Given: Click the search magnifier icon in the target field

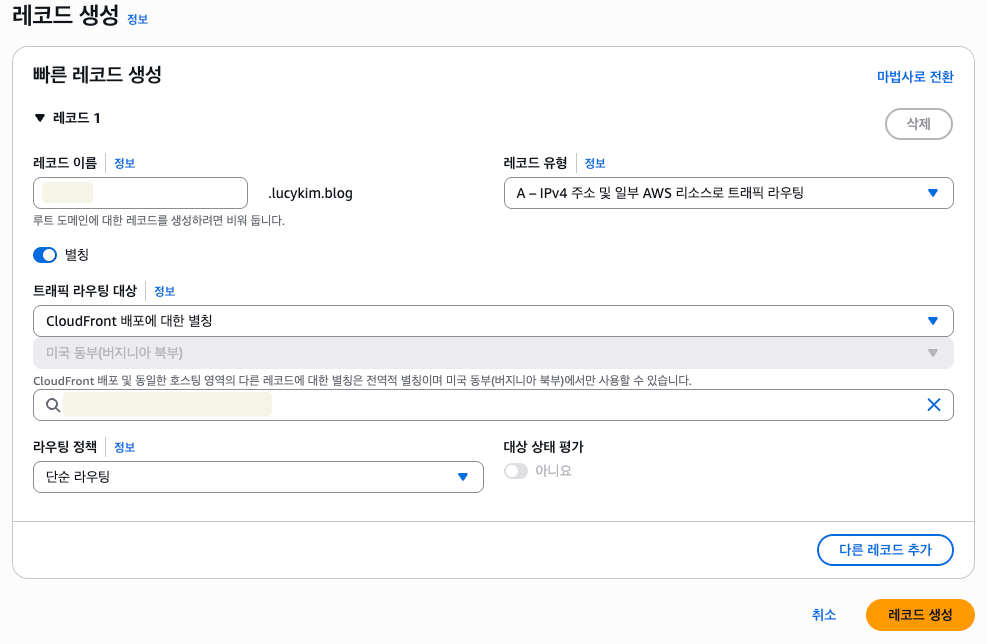Looking at the screenshot, I should [53, 405].
